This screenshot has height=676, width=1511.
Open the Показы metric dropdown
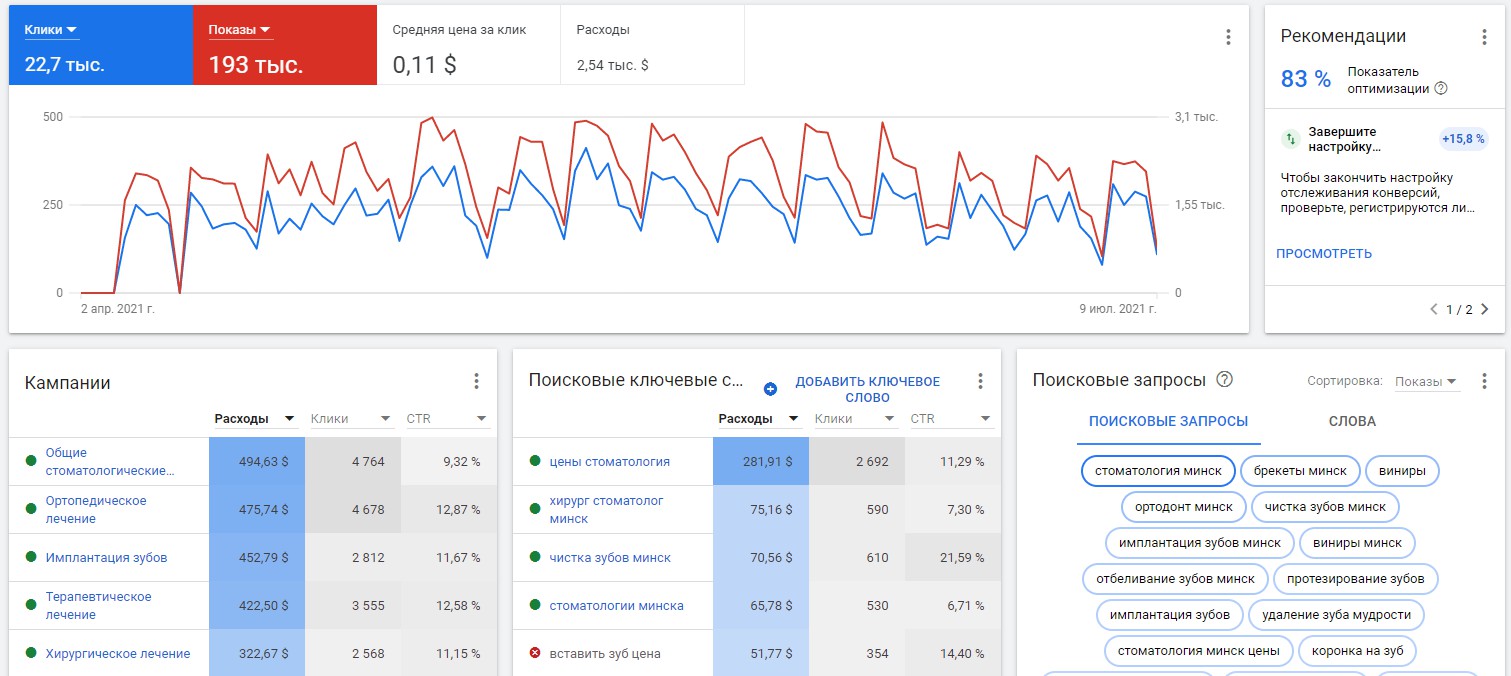pos(240,30)
